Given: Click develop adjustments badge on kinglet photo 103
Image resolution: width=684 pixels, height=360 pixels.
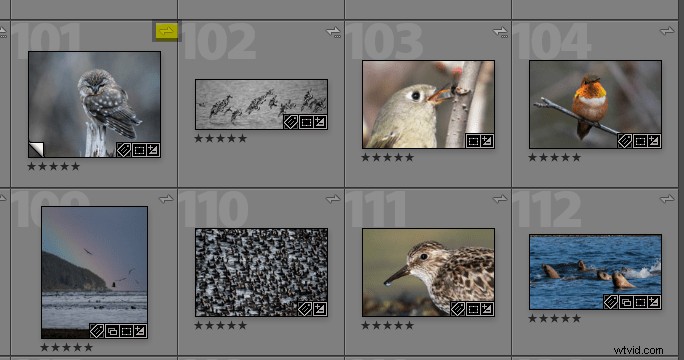Looking at the screenshot, I should 487,141.
